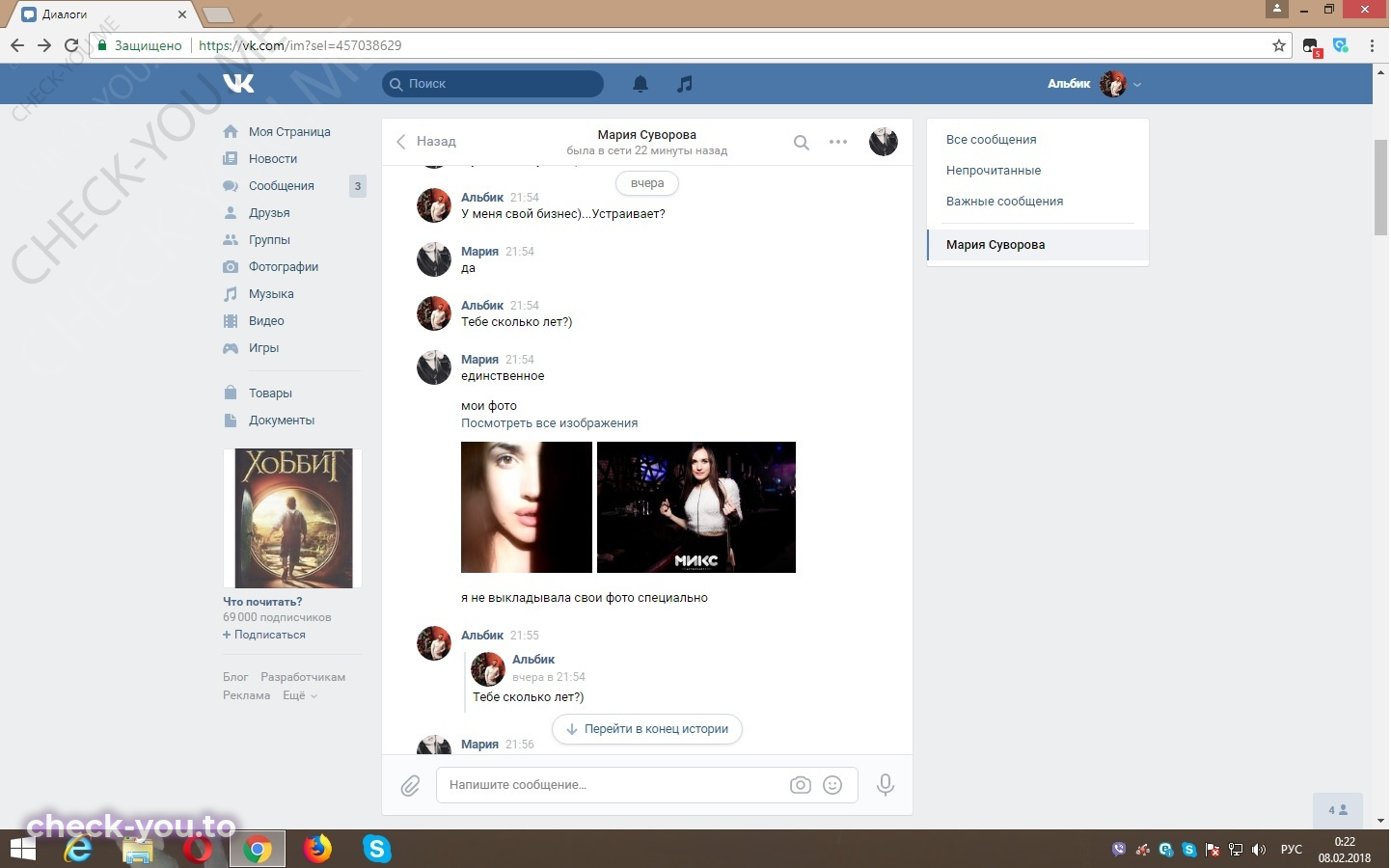Click Мария's avatar in the chat header
Image resolution: width=1391 pixels, height=868 pixels.
tap(884, 142)
